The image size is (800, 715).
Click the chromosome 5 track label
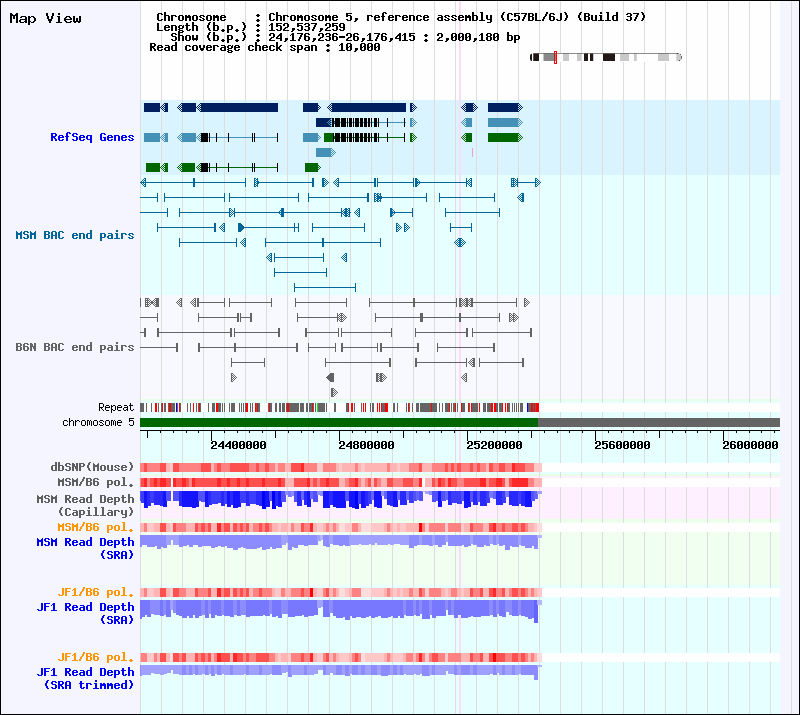tap(98, 422)
